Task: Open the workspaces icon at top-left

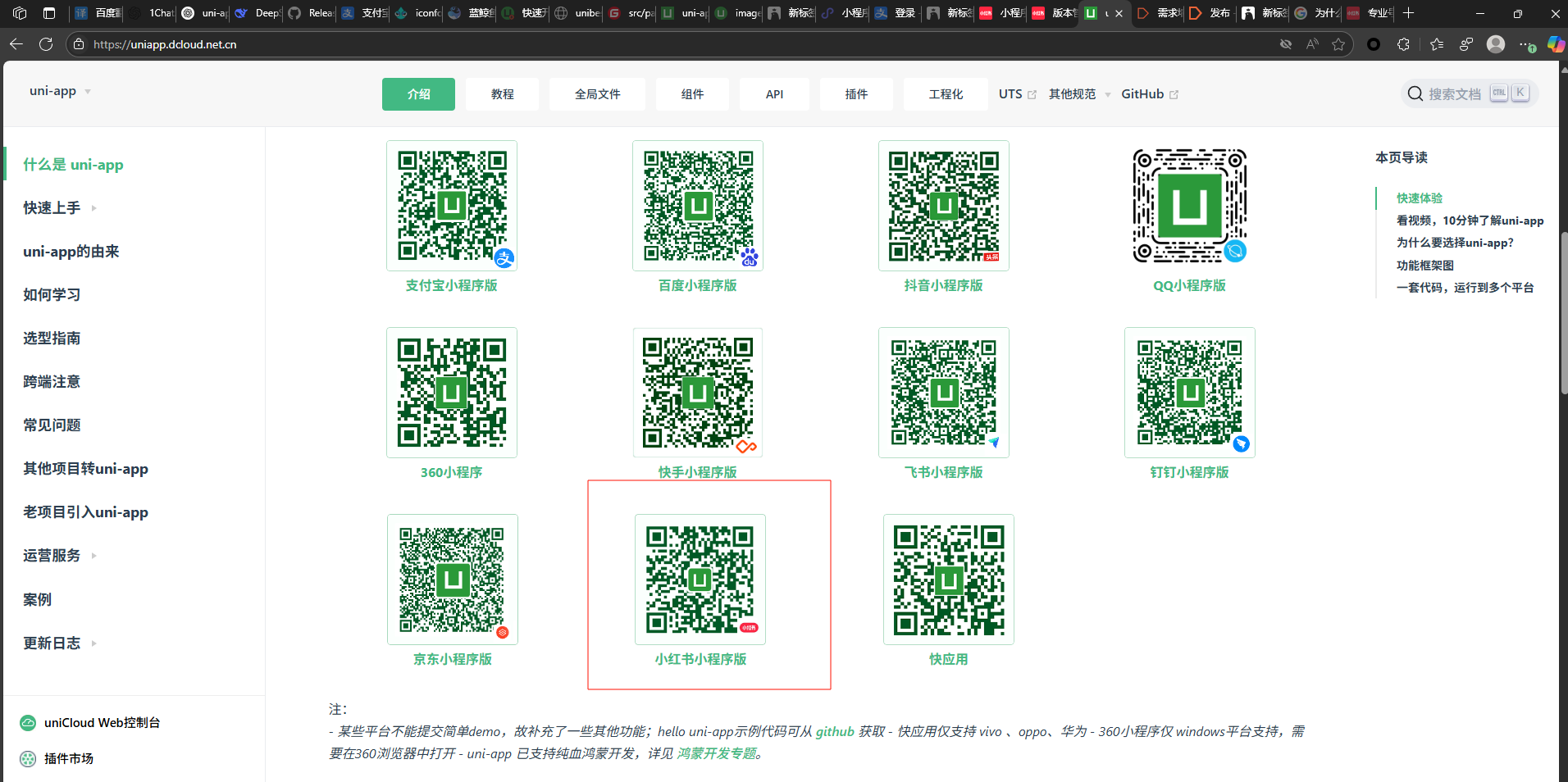Action: (x=21, y=13)
